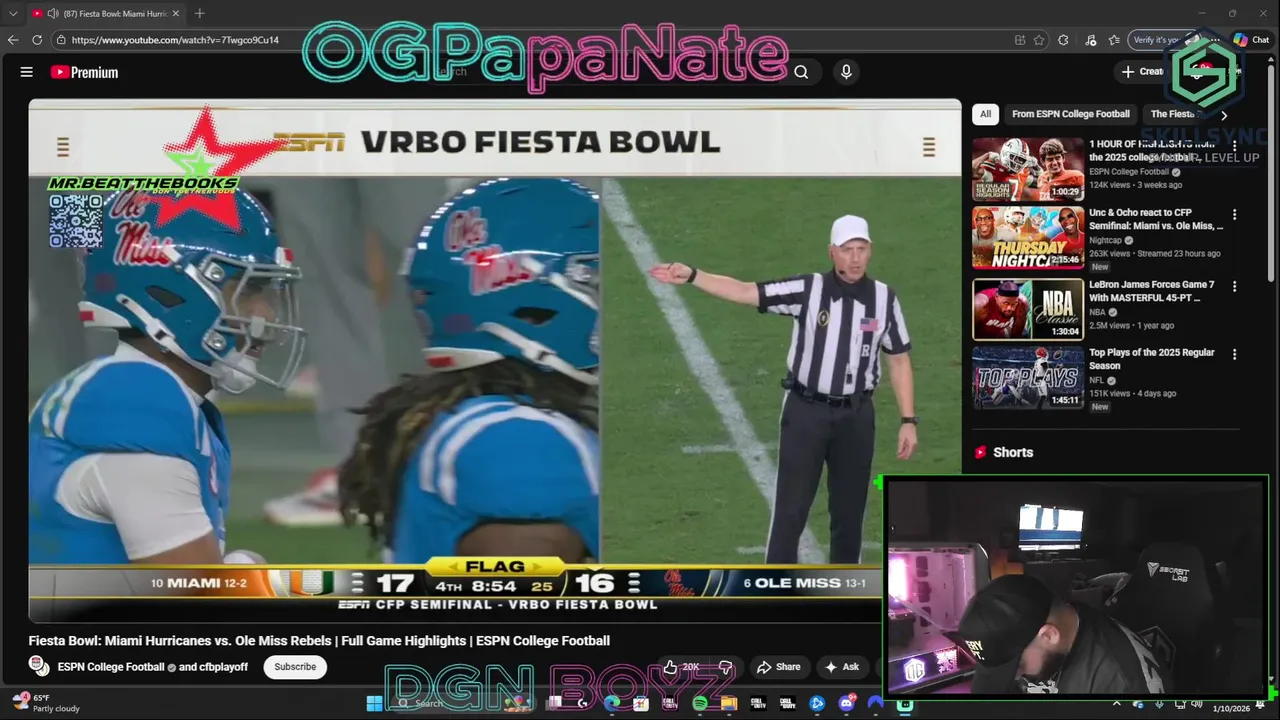Open Copilot Chat in the browser toolbar

(x=1251, y=40)
